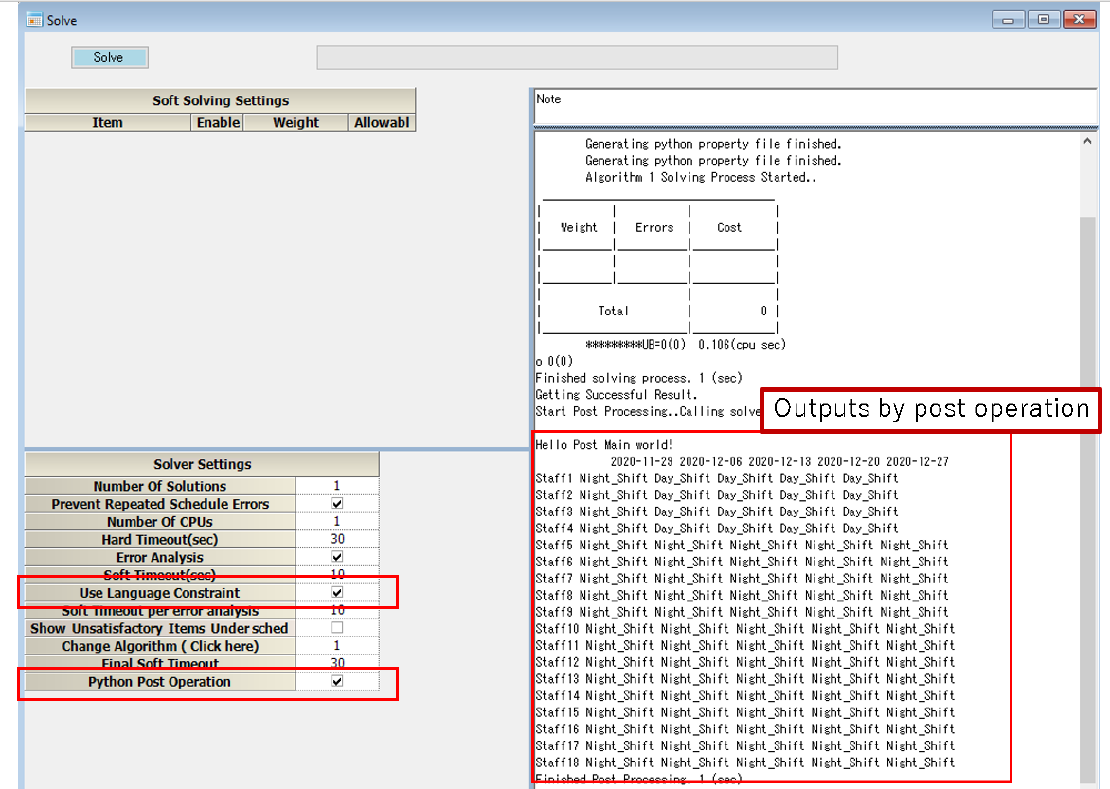This screenshot has height=789, width=1110.
Task: Enable Show Unsatisfactory Items checkbox
Action: coord(337,628)
